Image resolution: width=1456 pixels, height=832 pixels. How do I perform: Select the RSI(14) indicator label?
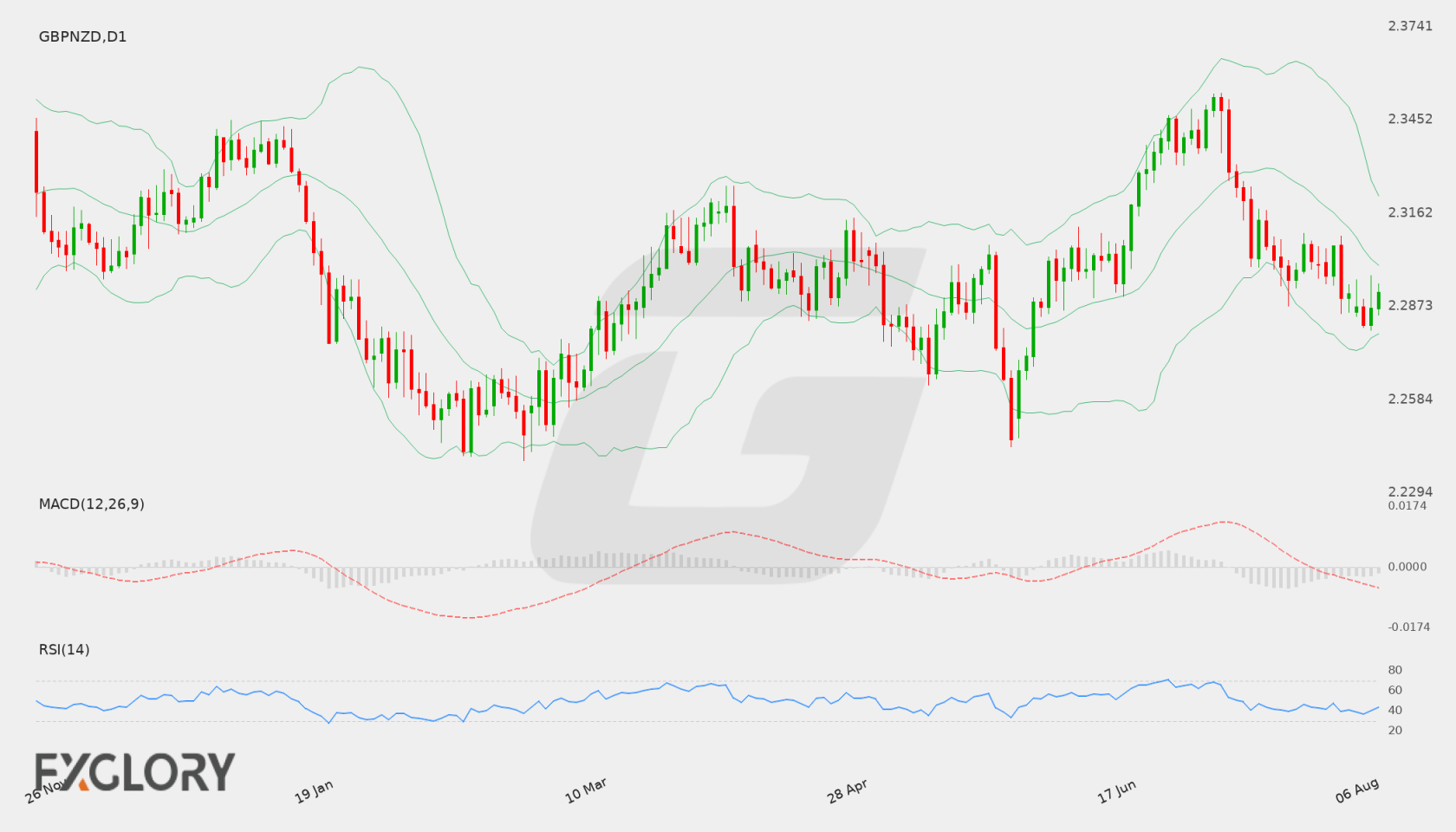[x=64, y=650]
